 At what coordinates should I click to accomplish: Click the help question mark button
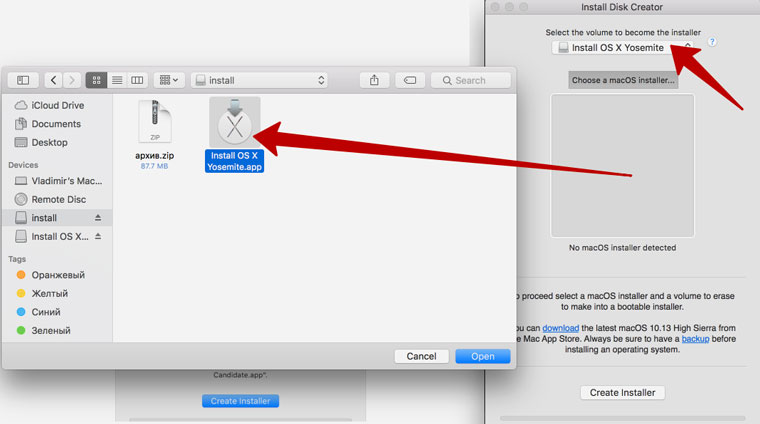(712, 42)
